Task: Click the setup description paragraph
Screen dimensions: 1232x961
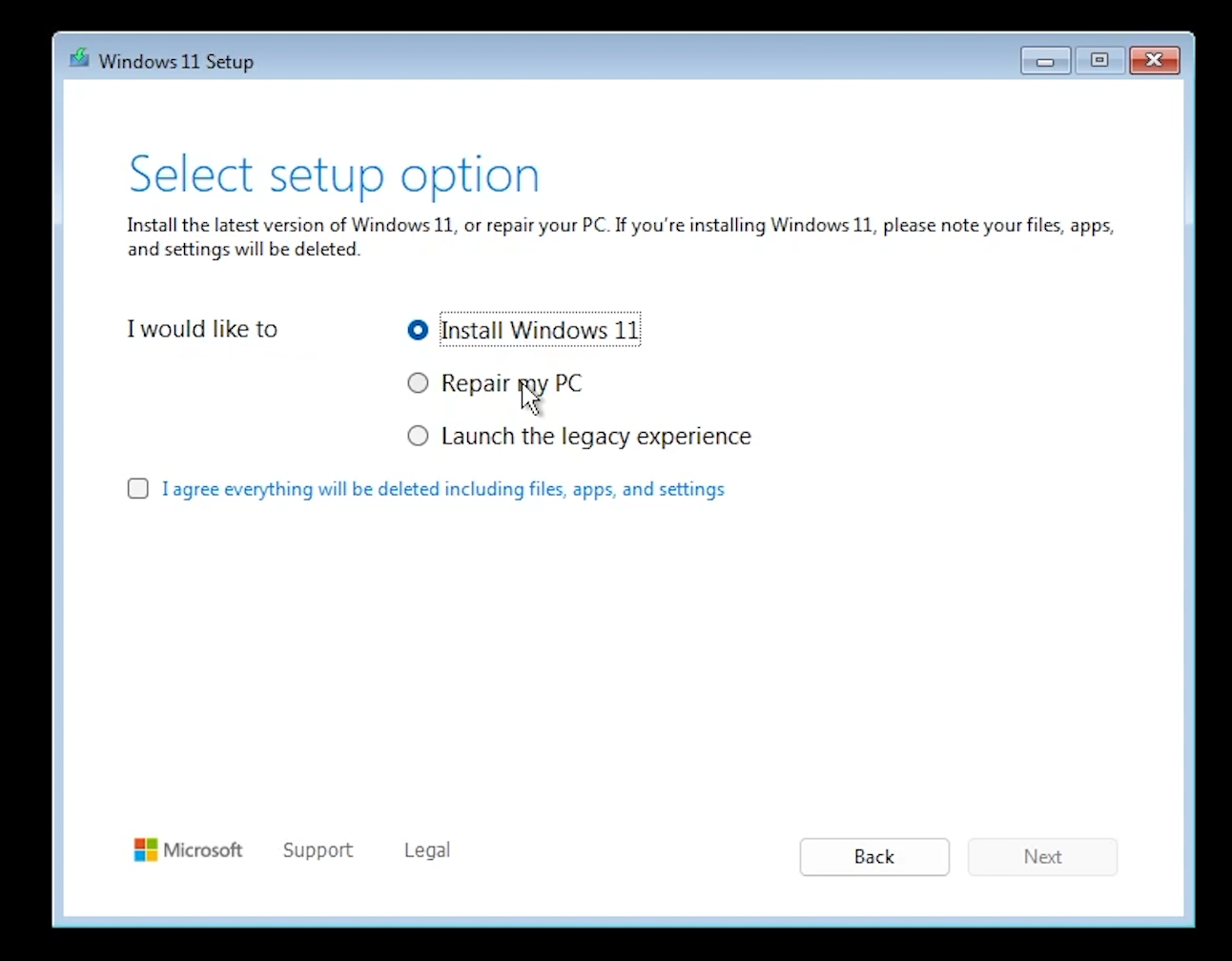Action: tap(620, 236)
